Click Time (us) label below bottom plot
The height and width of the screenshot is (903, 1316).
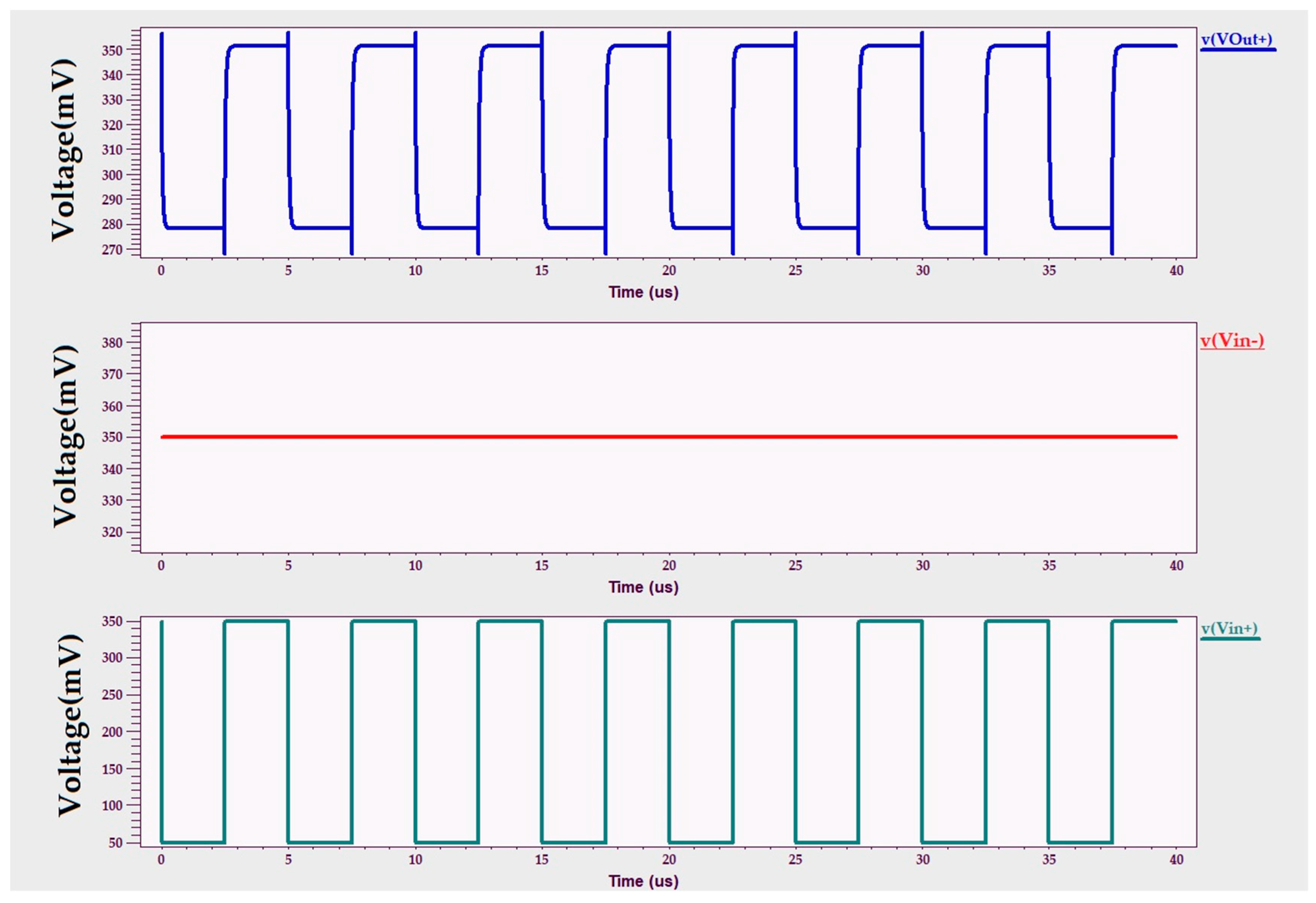(x=643, y=881)
